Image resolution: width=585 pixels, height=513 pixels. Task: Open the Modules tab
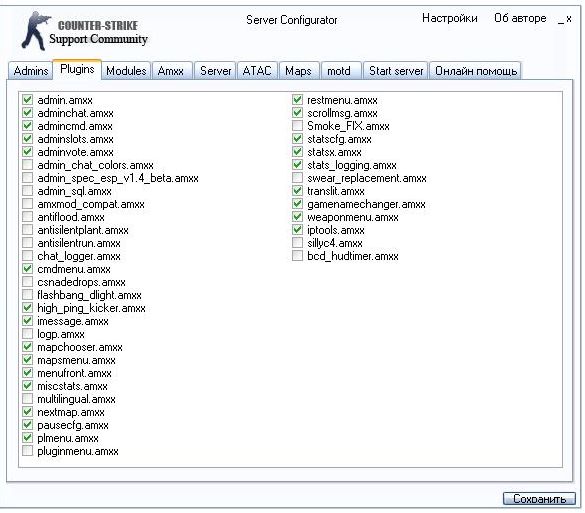pos(126,71)
